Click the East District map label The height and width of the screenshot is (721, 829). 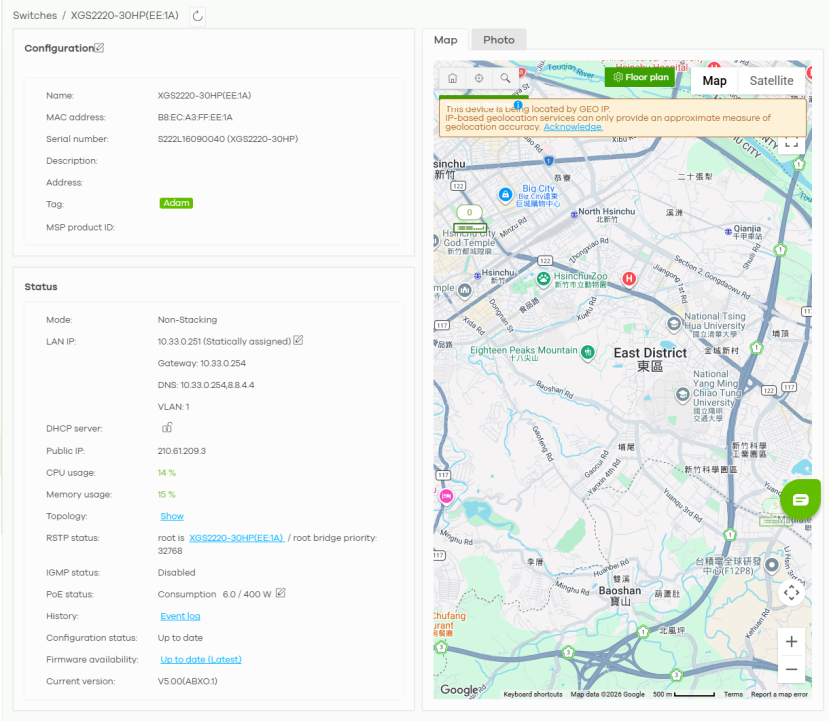pos(650,359)
